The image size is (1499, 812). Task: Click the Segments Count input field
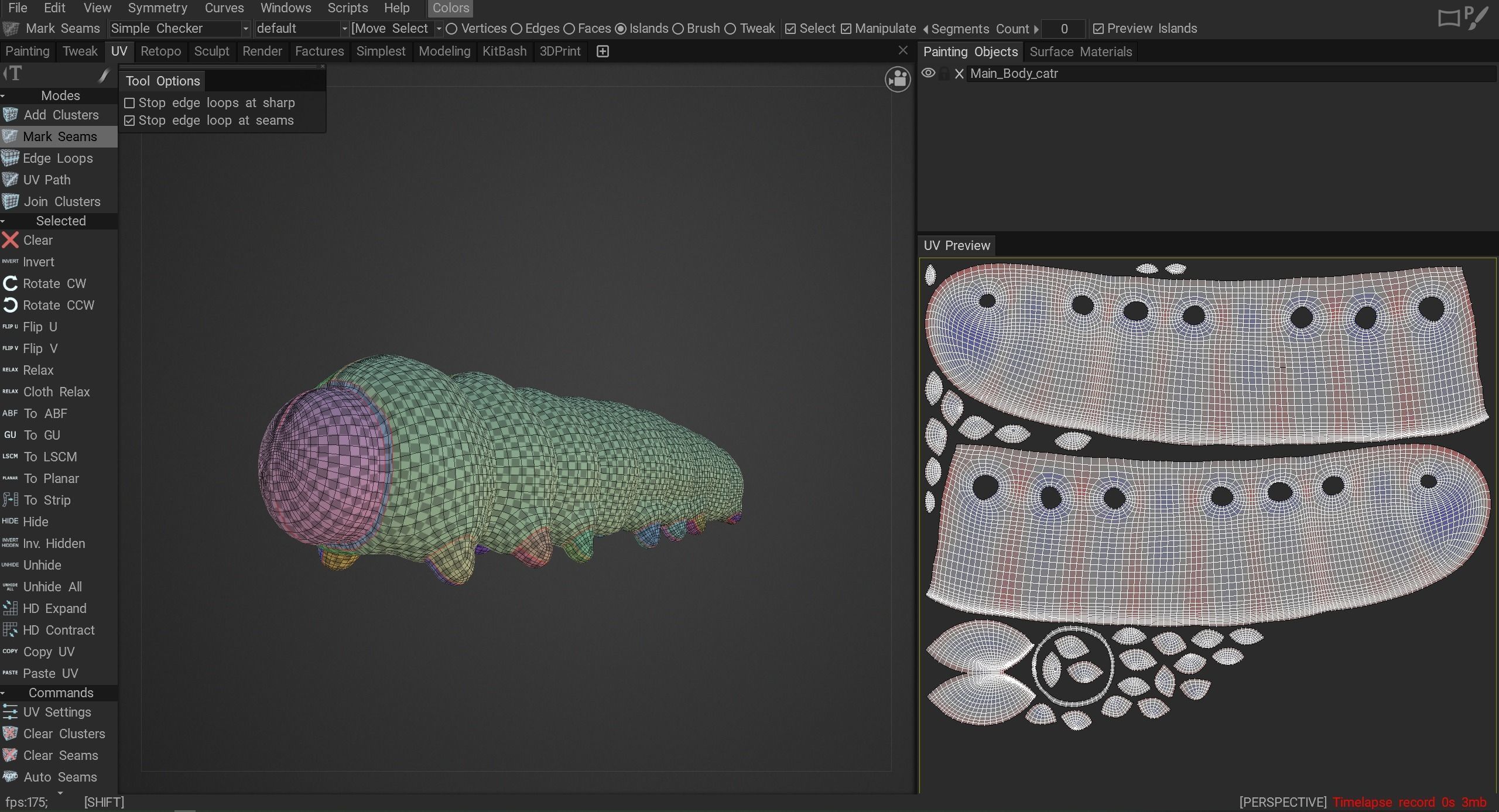coord(1063,29)
